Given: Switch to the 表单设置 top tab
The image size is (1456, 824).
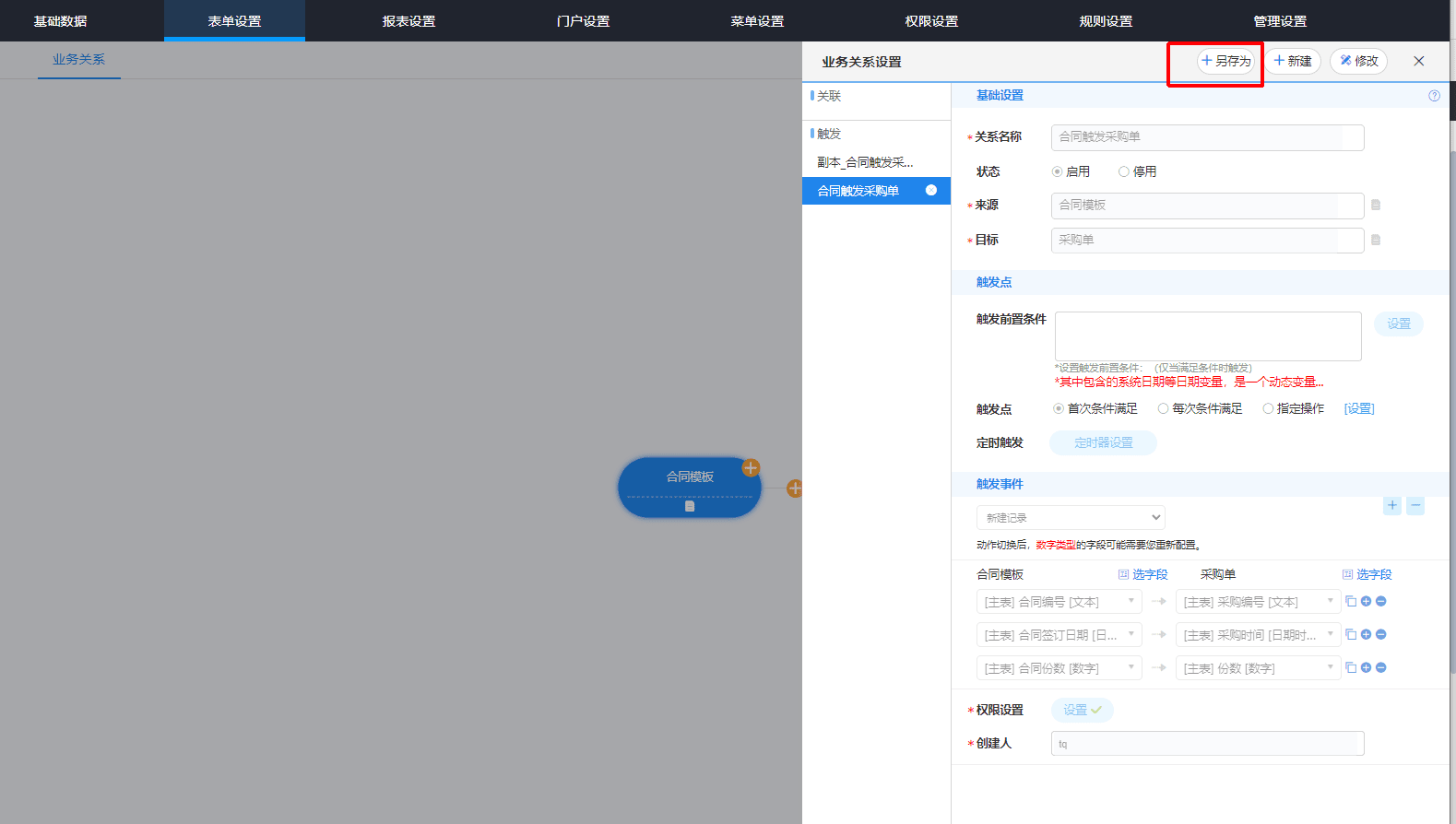Looking at the screenshot, I should pyautogui.click(x=234, y=20).
